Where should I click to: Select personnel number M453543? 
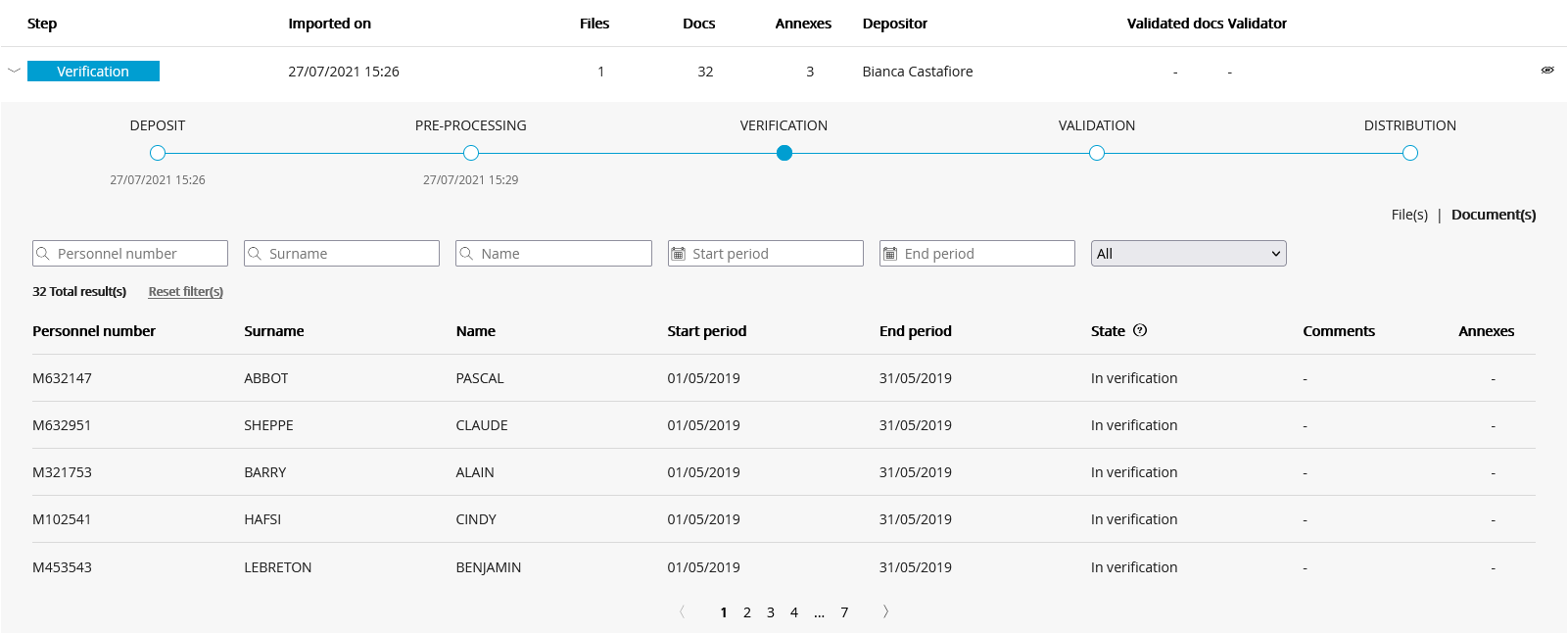click(x=63, y=567)
